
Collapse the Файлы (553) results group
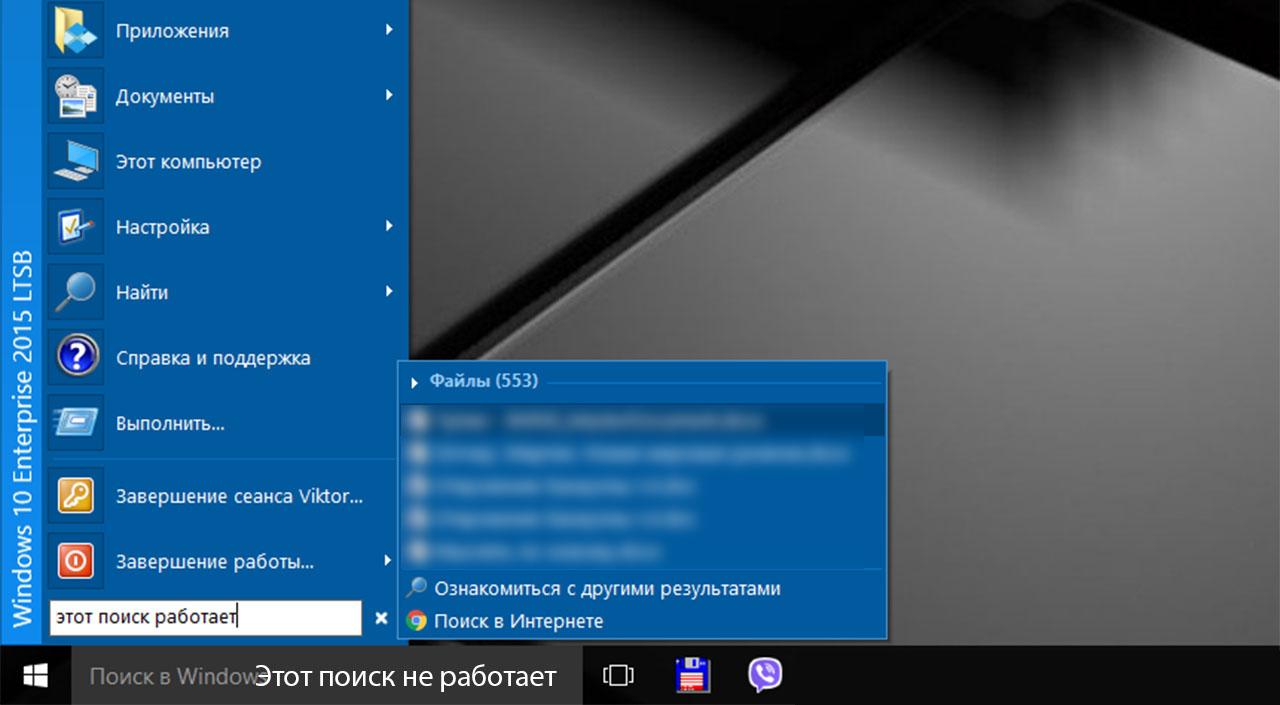[x=415, y=382]
